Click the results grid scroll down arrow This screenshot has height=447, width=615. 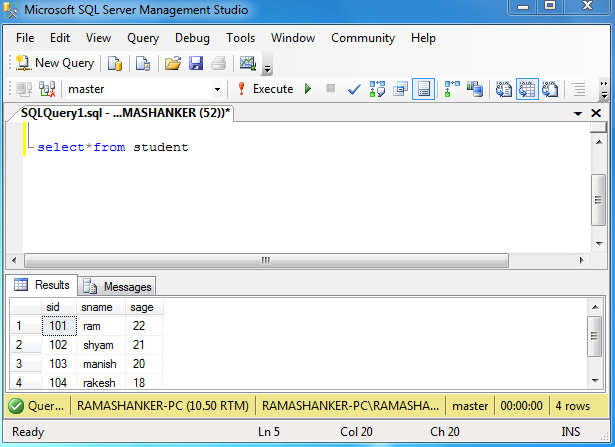[x=595, y=380]
